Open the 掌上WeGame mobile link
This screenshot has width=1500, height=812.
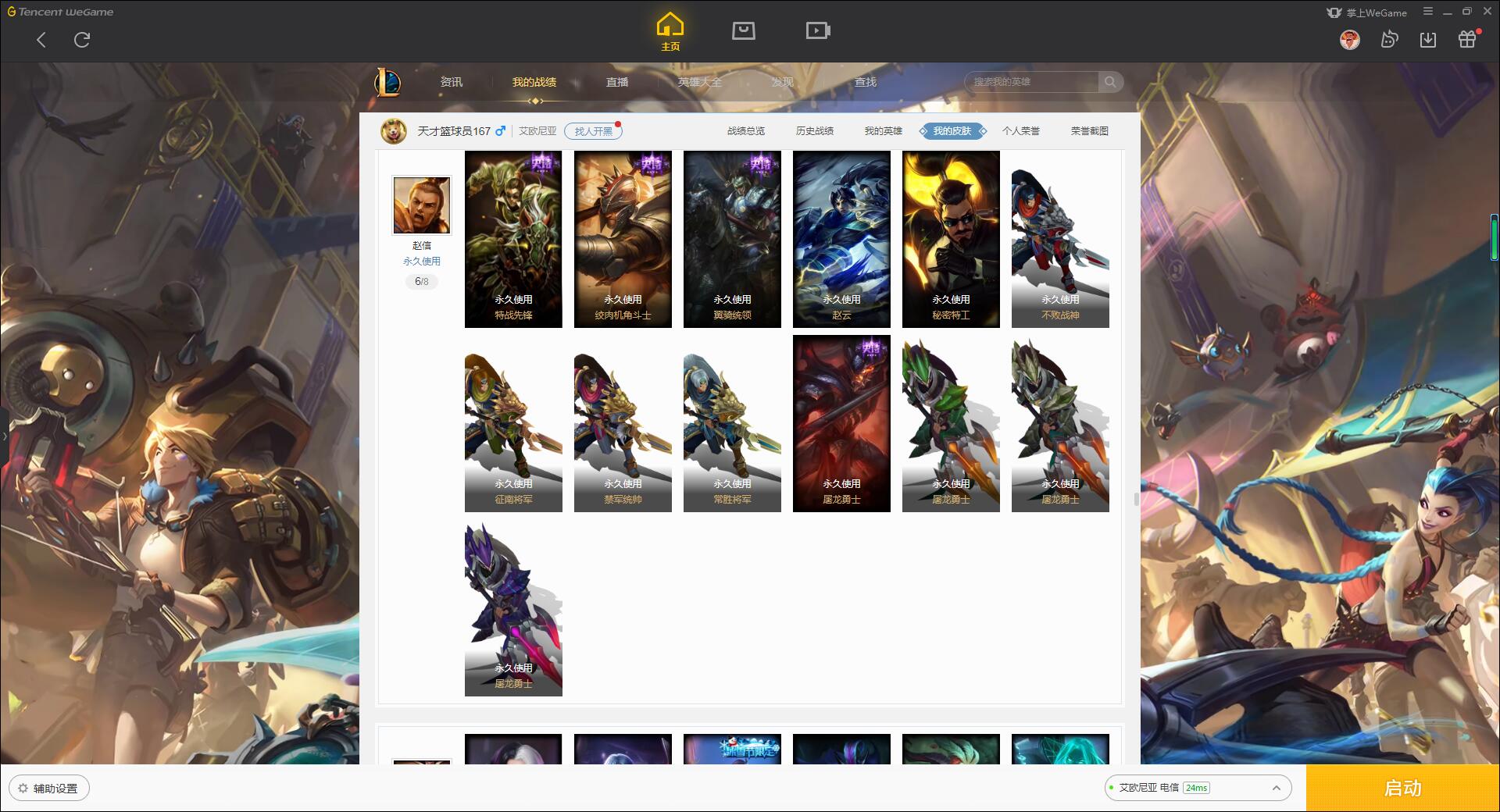tap(1366, 12)
